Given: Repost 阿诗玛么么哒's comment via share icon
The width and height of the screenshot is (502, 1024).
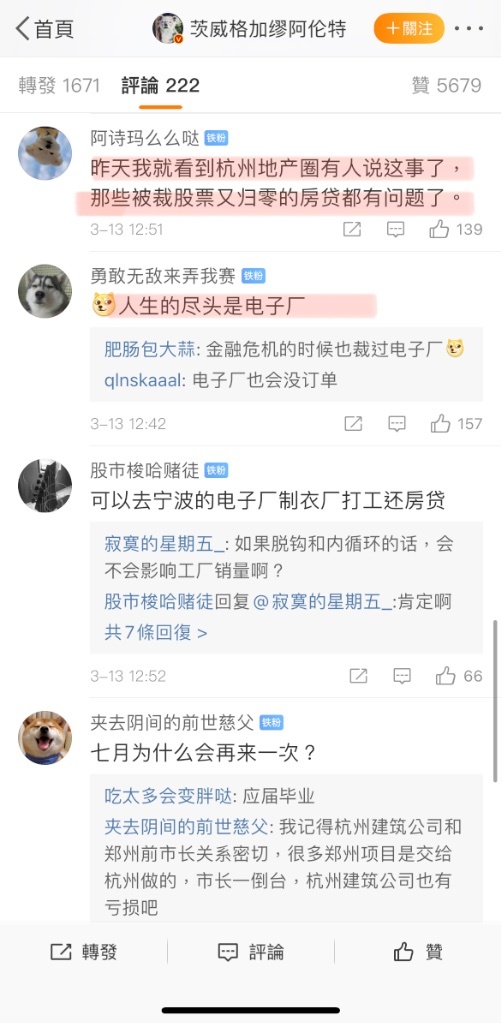Looking at the screenshot, I should point(353,229).
